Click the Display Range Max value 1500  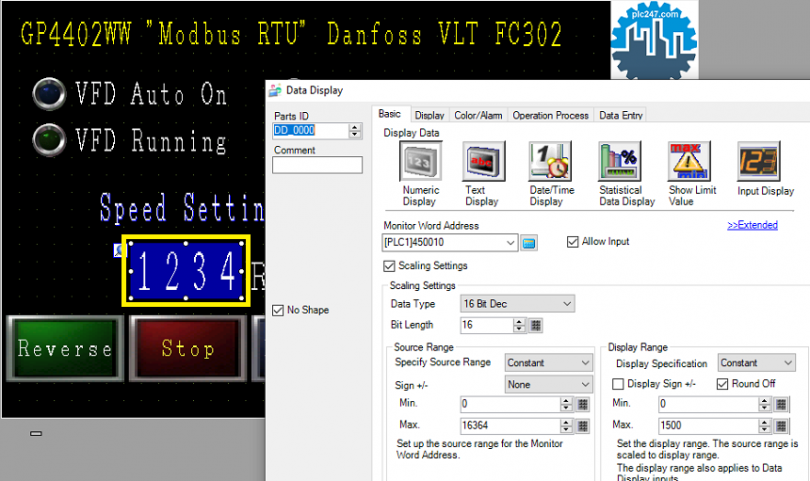click(708, 426)
